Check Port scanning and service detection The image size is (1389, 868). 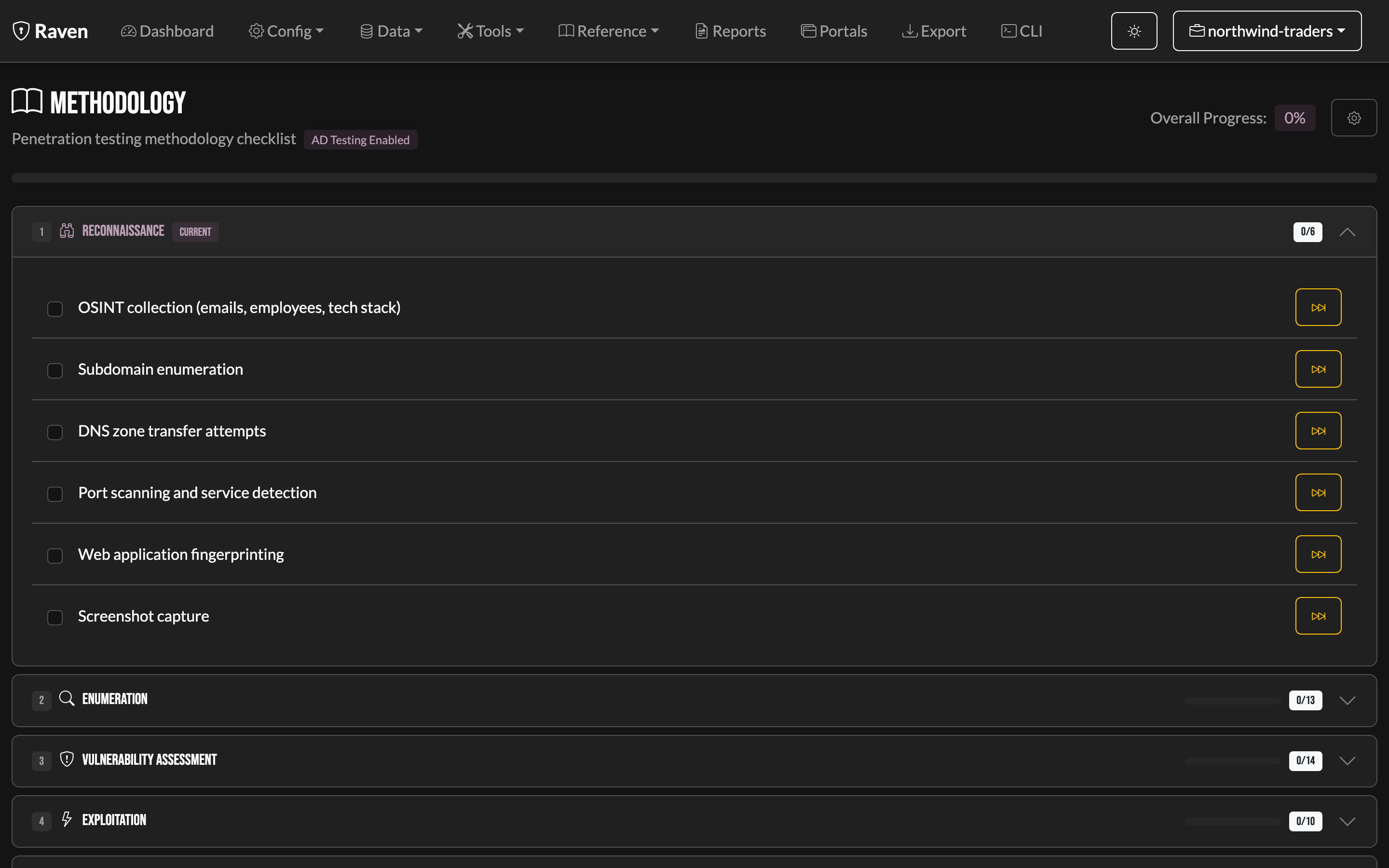coord(55,494)
